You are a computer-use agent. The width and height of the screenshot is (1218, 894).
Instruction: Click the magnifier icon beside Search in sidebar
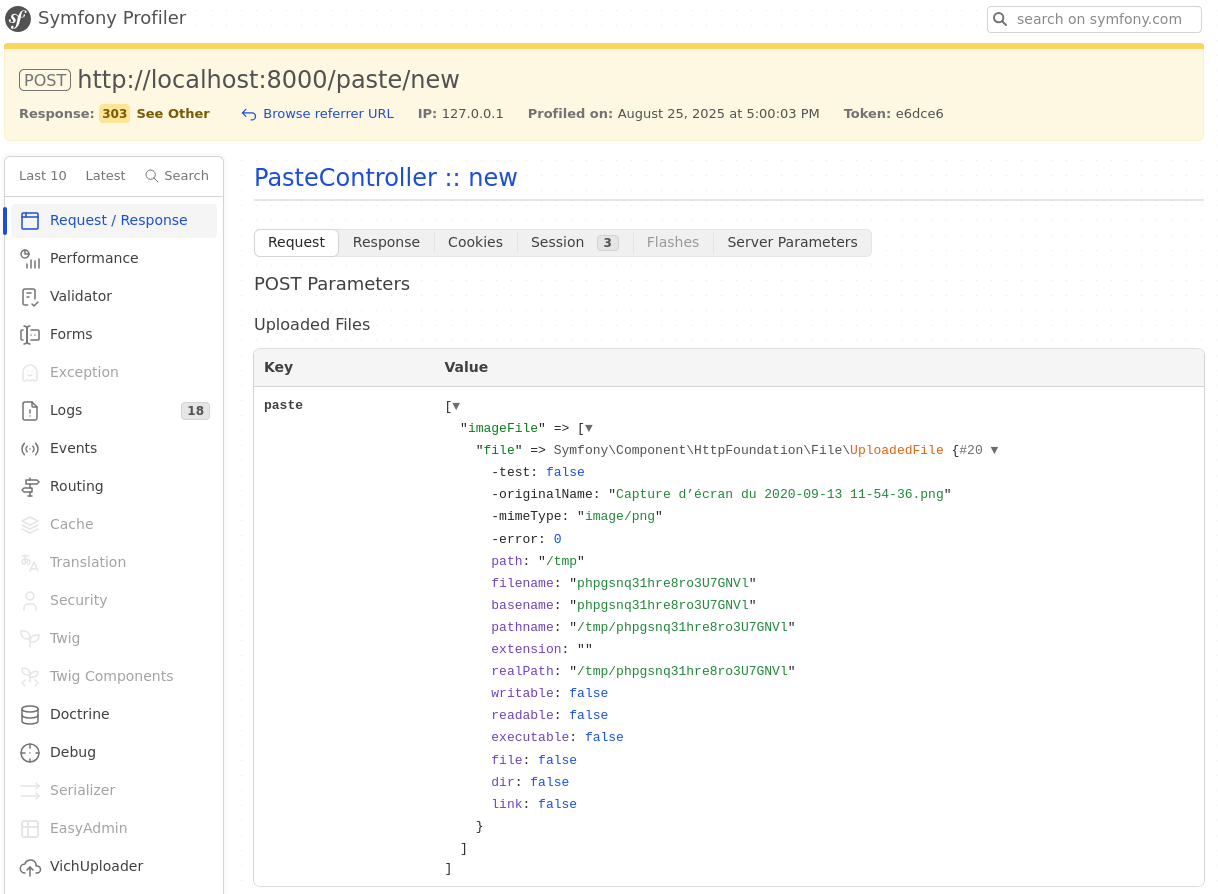[152, 176]
